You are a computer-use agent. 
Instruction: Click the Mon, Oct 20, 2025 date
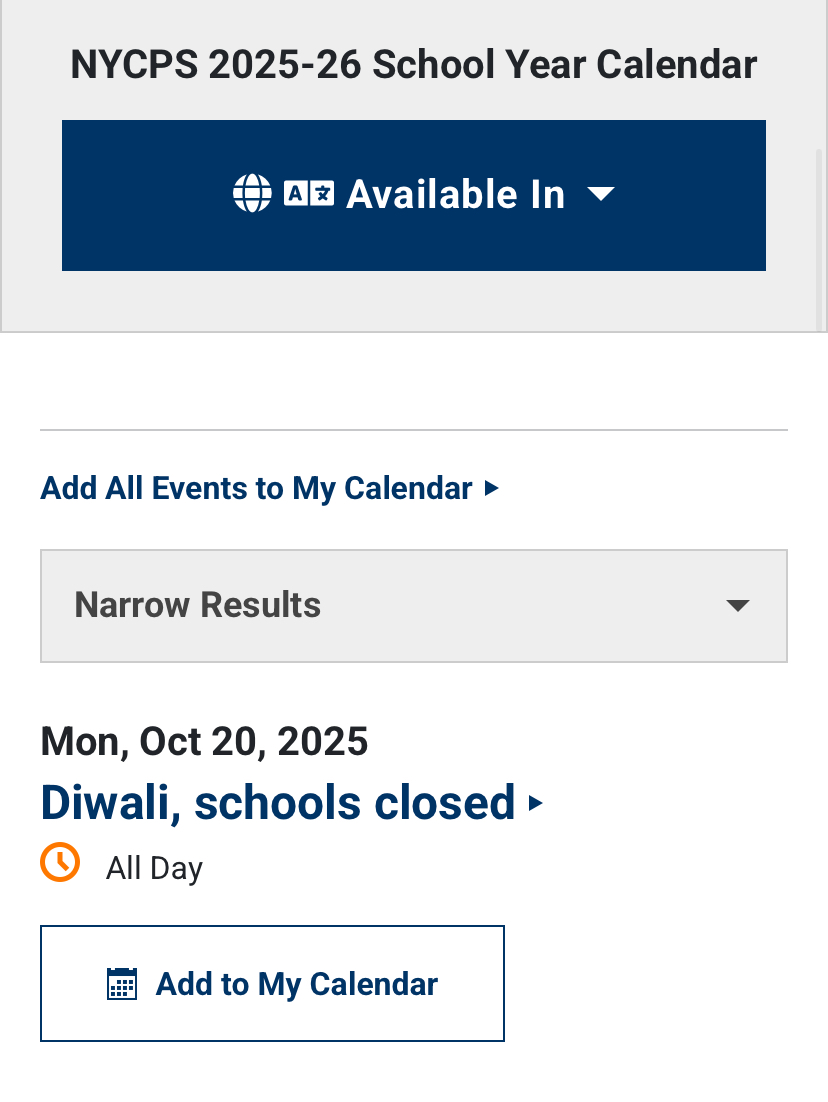[204, 742]
